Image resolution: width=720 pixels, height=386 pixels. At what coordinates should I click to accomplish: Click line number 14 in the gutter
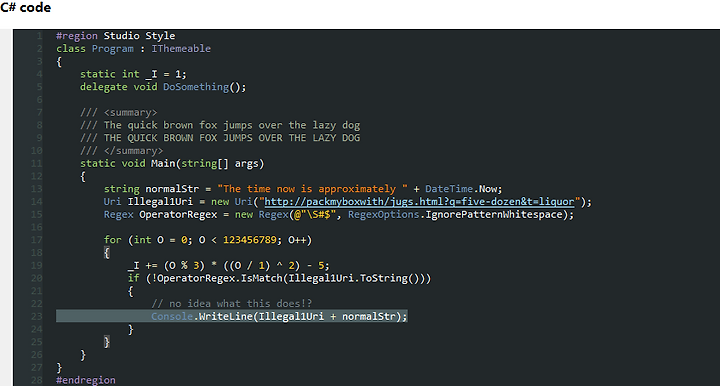(37, 202)
